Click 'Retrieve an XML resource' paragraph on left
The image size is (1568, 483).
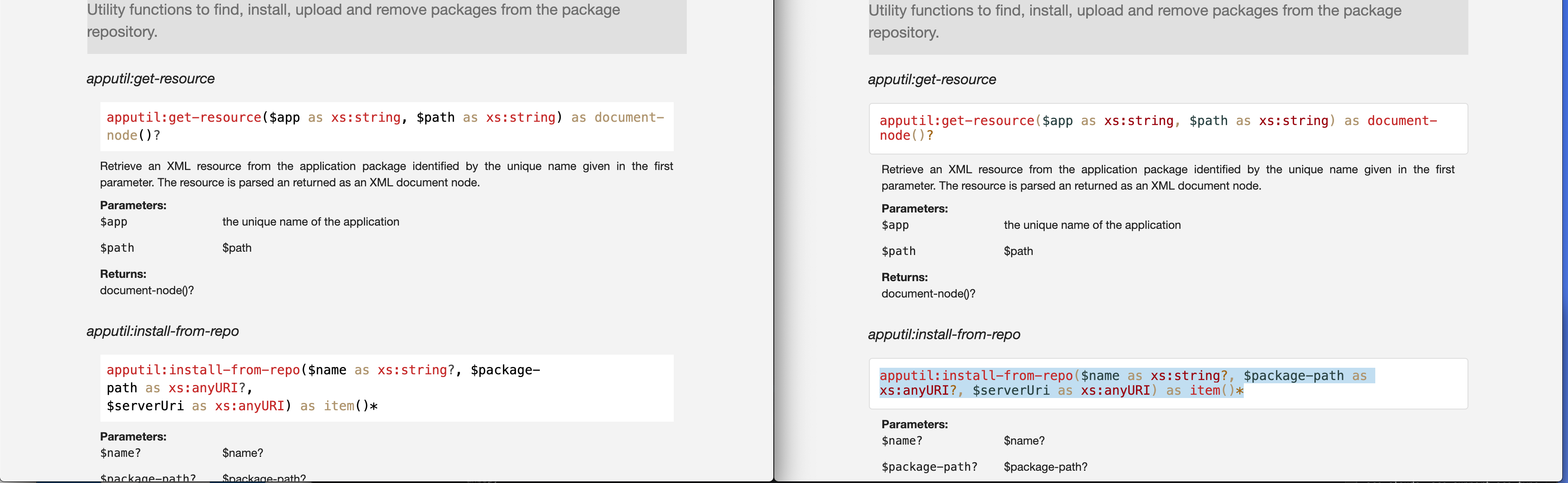click(386, 174)
